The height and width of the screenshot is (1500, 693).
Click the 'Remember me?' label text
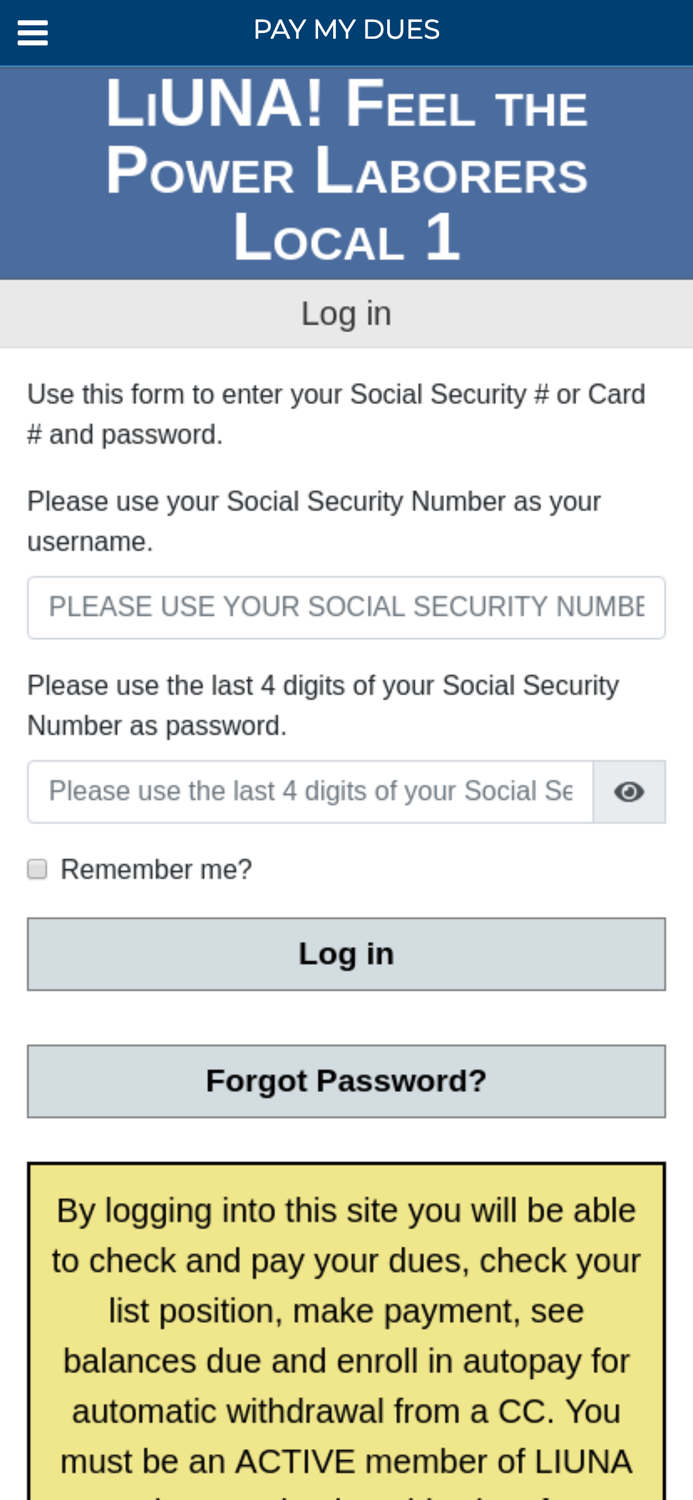point(156,869)
